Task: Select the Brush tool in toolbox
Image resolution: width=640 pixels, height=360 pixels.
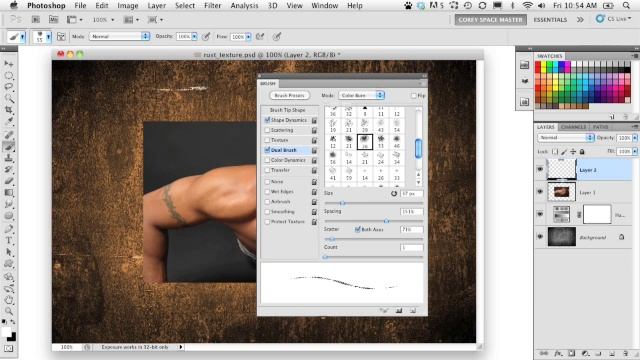Action: click(9, 146)
